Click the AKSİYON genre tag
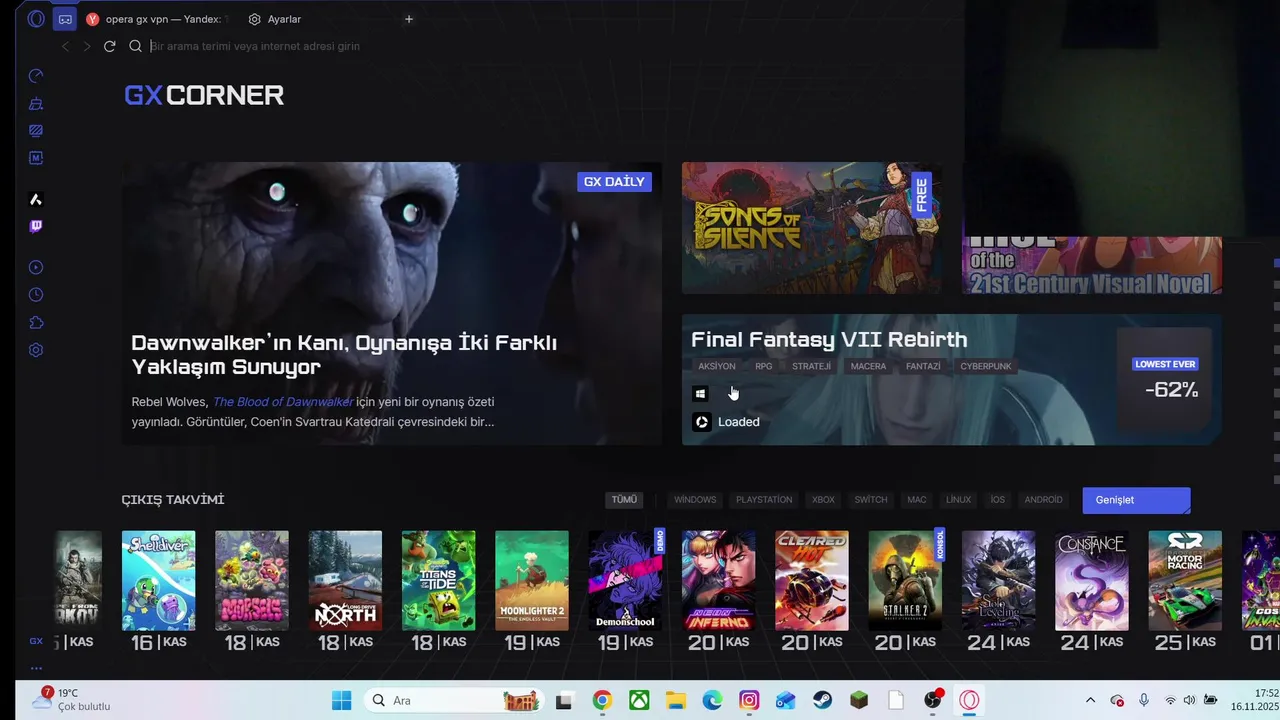1280x720 pixels. [x=717, y=366]
